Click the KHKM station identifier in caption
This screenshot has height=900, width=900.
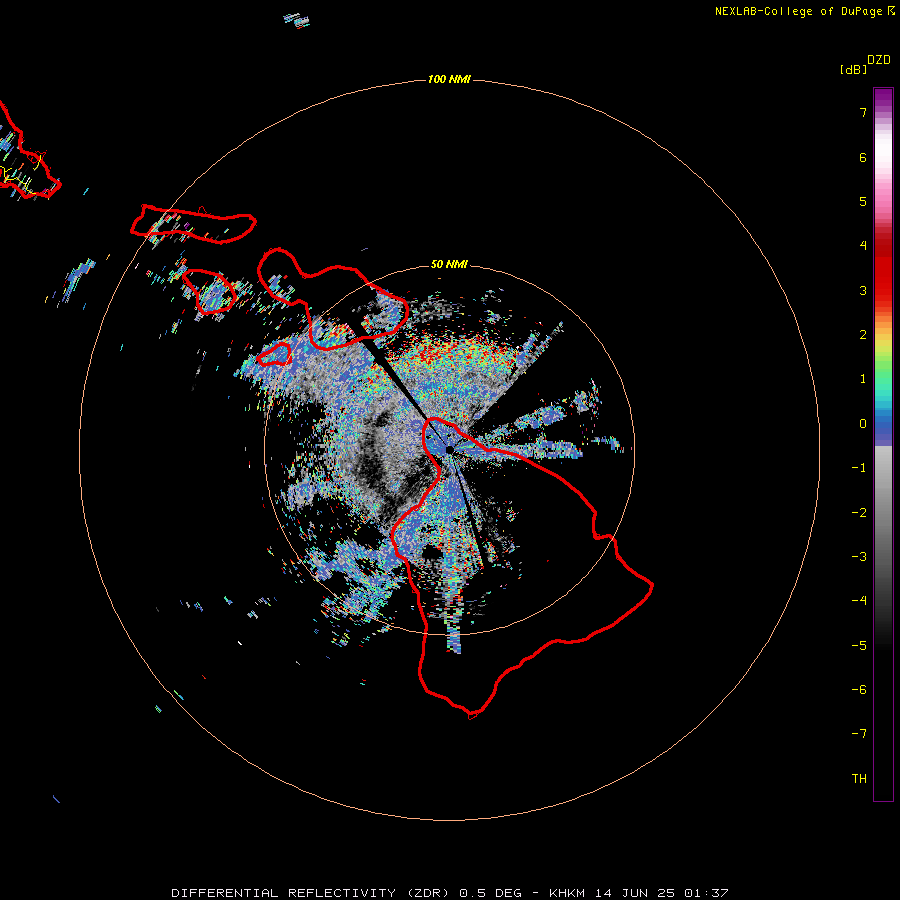(x=568, y=893)
